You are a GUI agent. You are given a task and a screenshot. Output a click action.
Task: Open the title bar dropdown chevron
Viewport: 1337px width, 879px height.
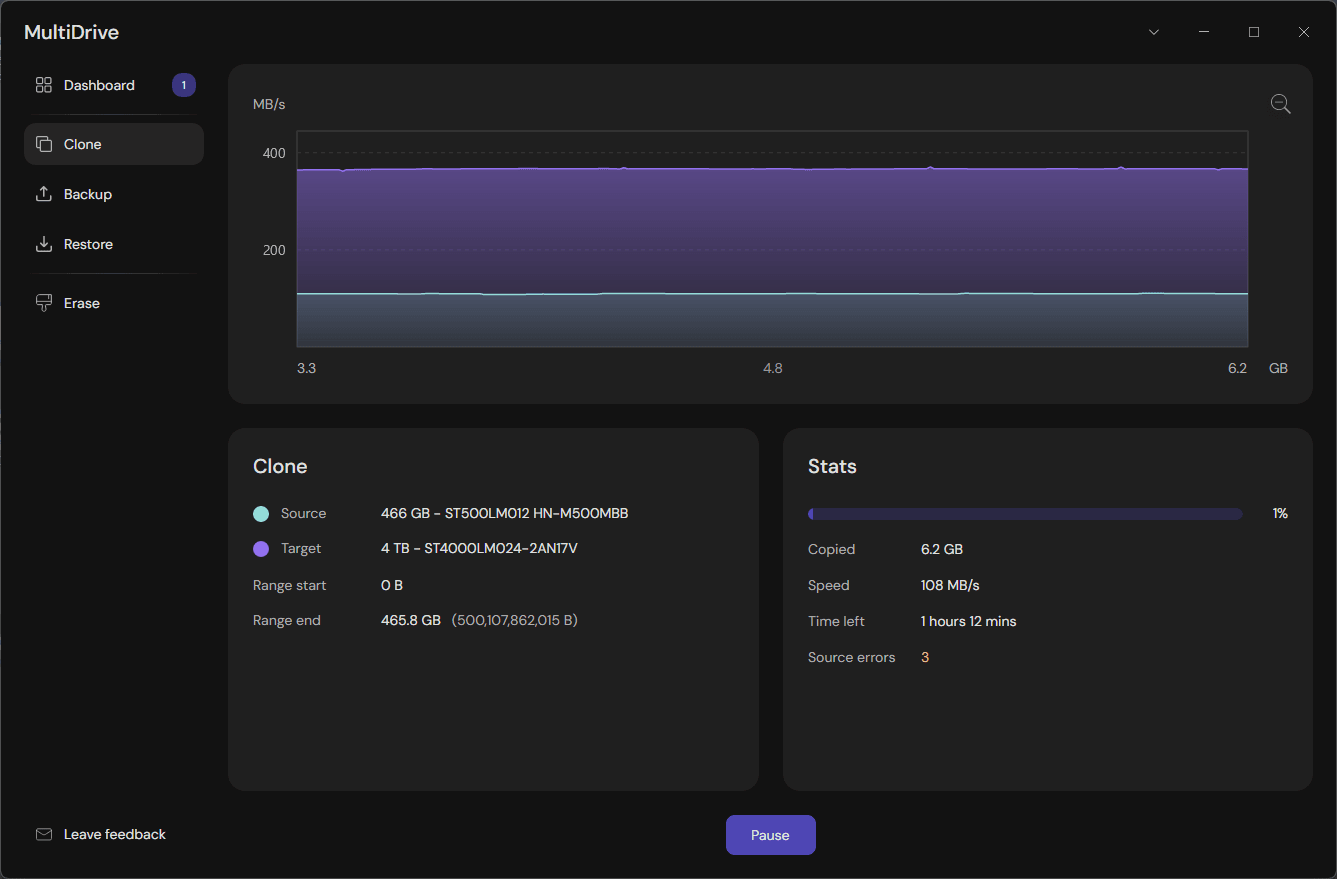click(1153, 31)
